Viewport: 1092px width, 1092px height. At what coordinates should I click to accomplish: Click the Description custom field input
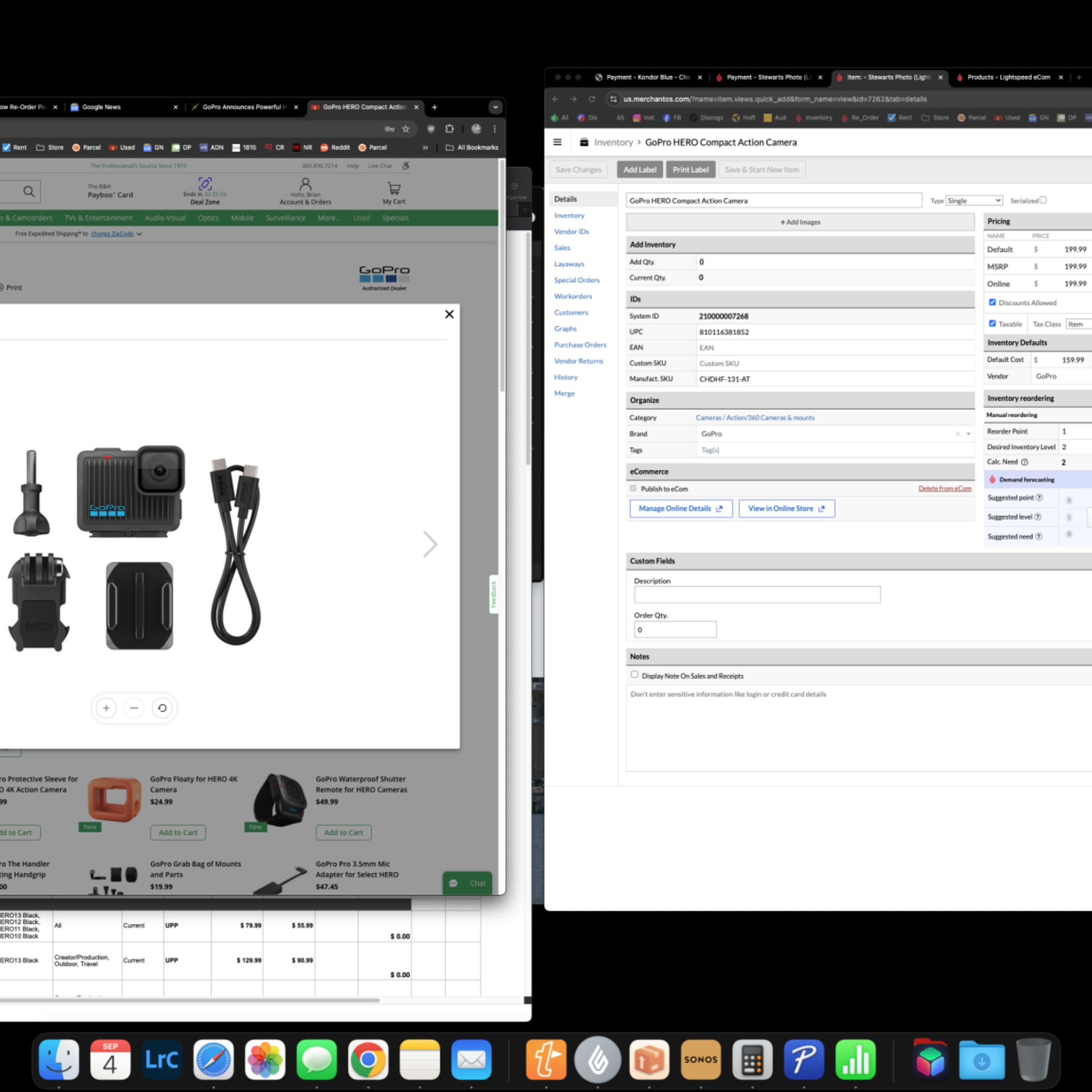pos(757,594)
